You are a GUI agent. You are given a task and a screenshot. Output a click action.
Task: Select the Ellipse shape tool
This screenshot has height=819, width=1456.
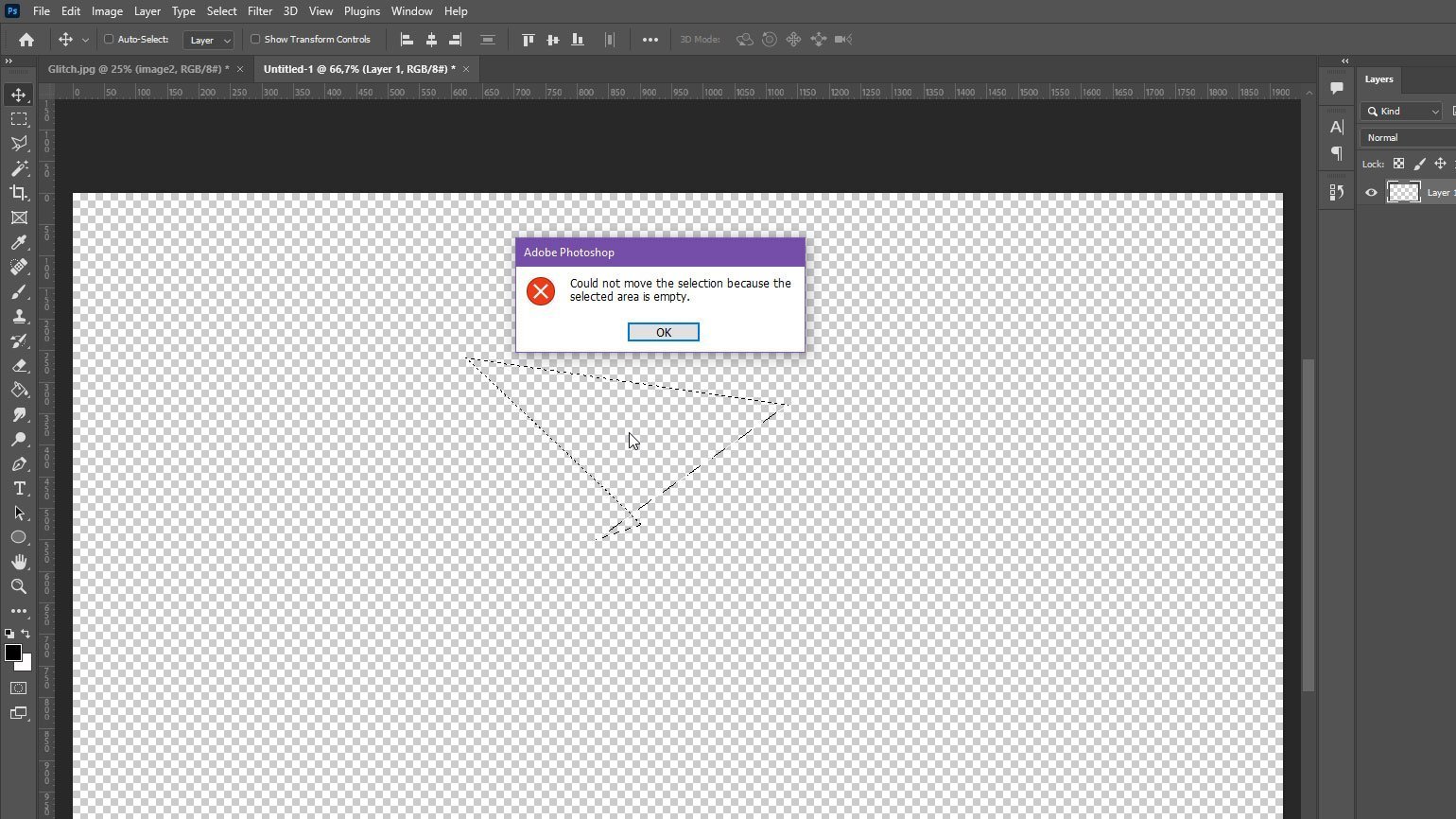[19, 537]
